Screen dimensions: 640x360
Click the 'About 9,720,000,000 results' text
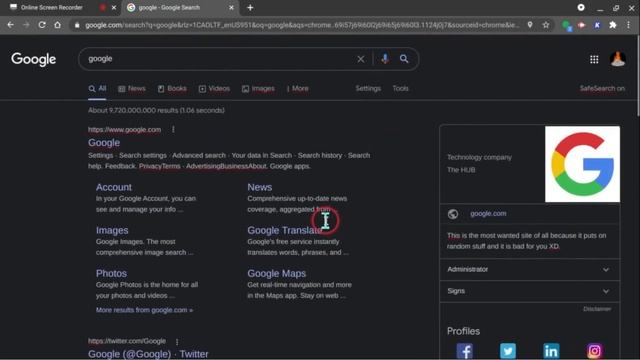click(x=156, y=110)
